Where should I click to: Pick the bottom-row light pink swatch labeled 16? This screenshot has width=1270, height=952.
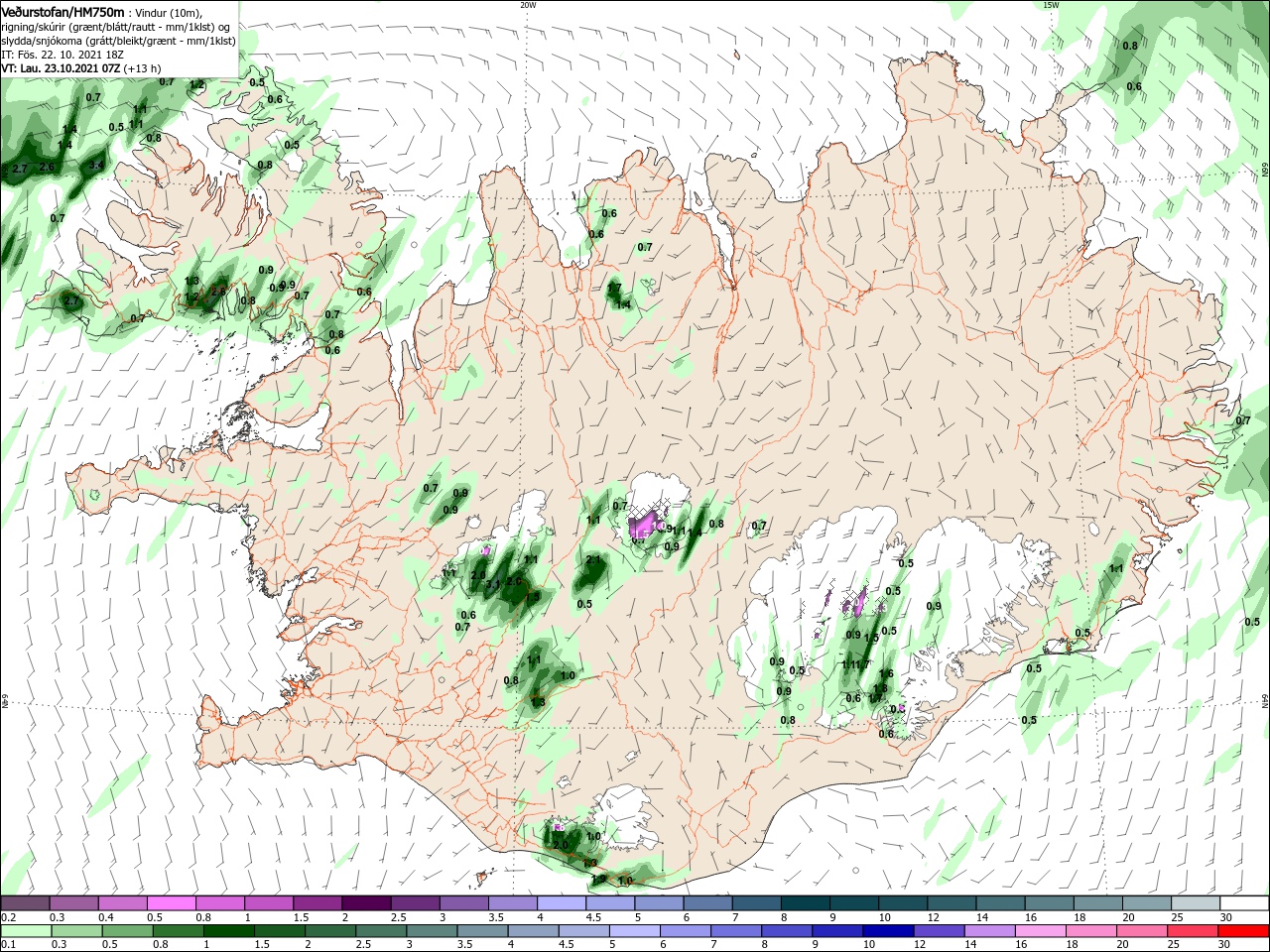1040,931
